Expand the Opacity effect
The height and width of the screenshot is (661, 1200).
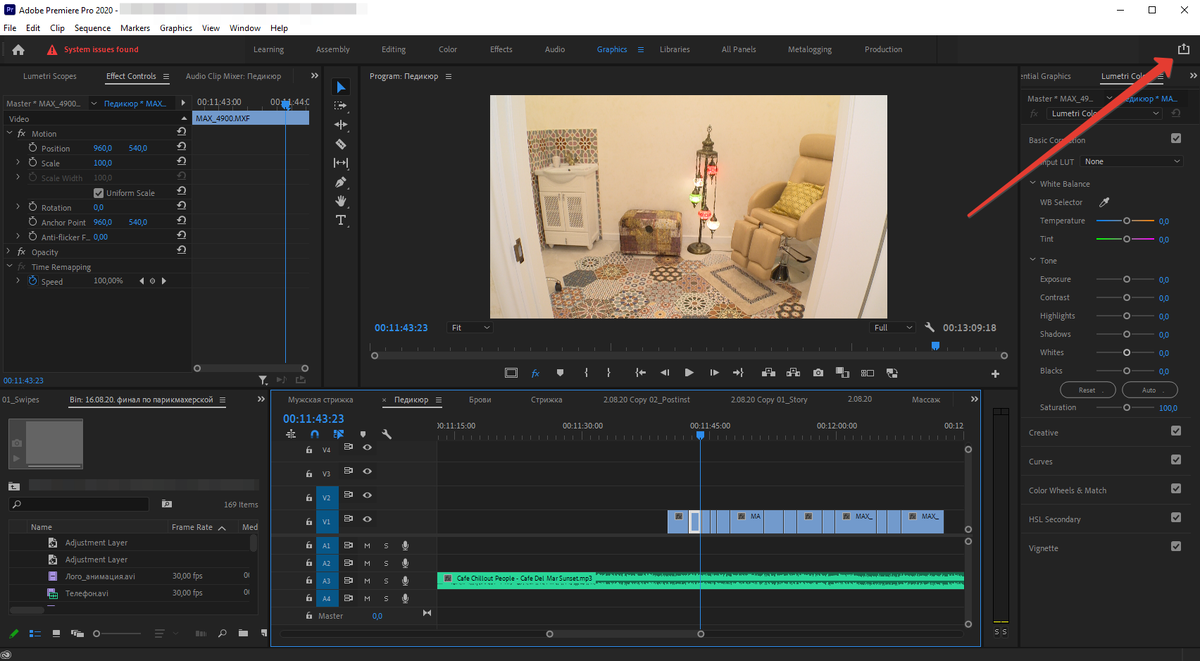[x=9, y=252]
